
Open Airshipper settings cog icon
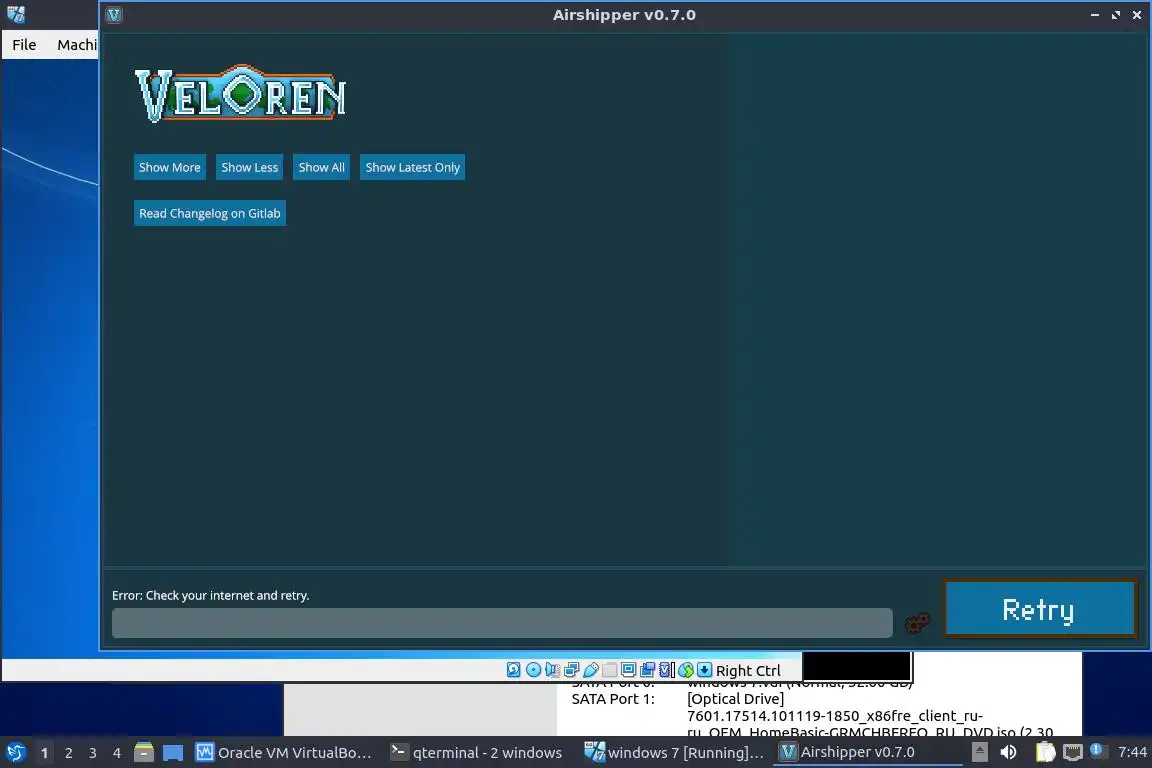[917, 623]
